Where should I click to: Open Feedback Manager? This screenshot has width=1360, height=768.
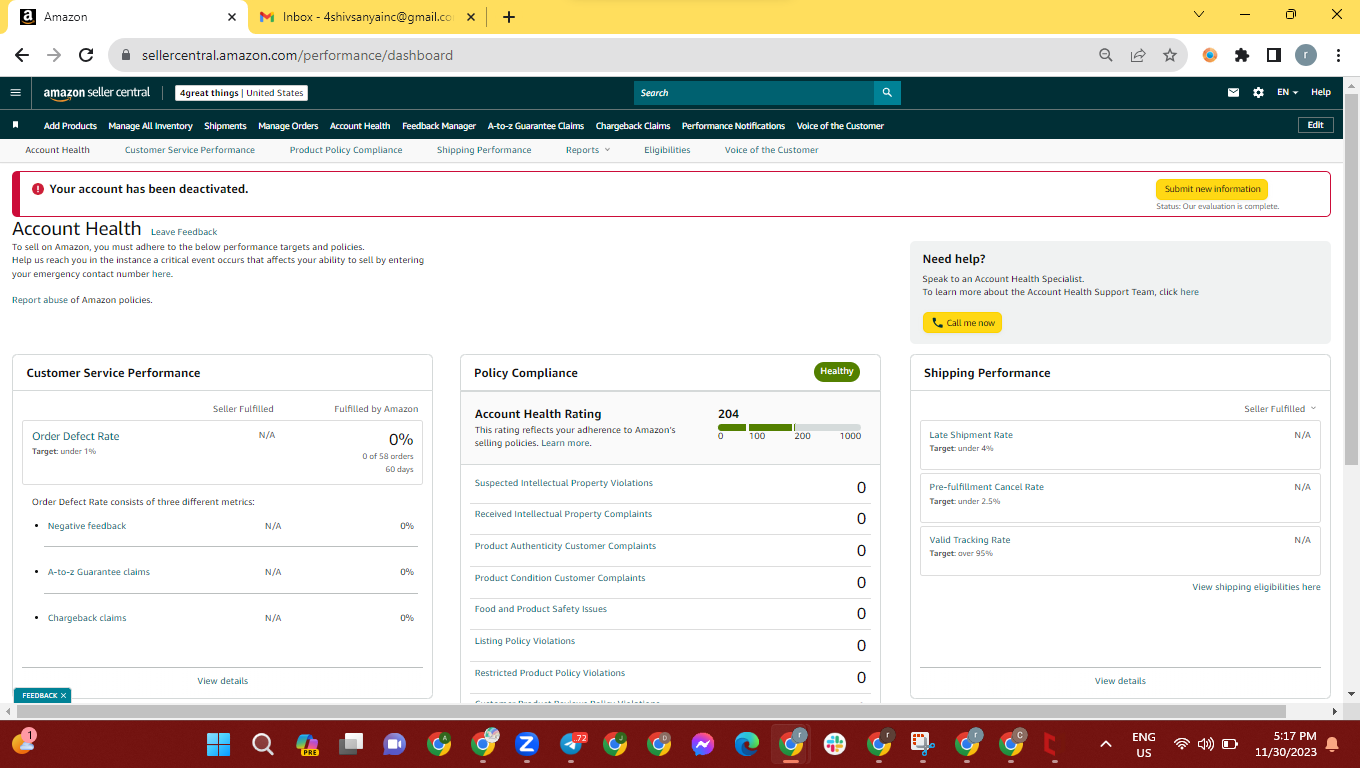coord(439,126)
